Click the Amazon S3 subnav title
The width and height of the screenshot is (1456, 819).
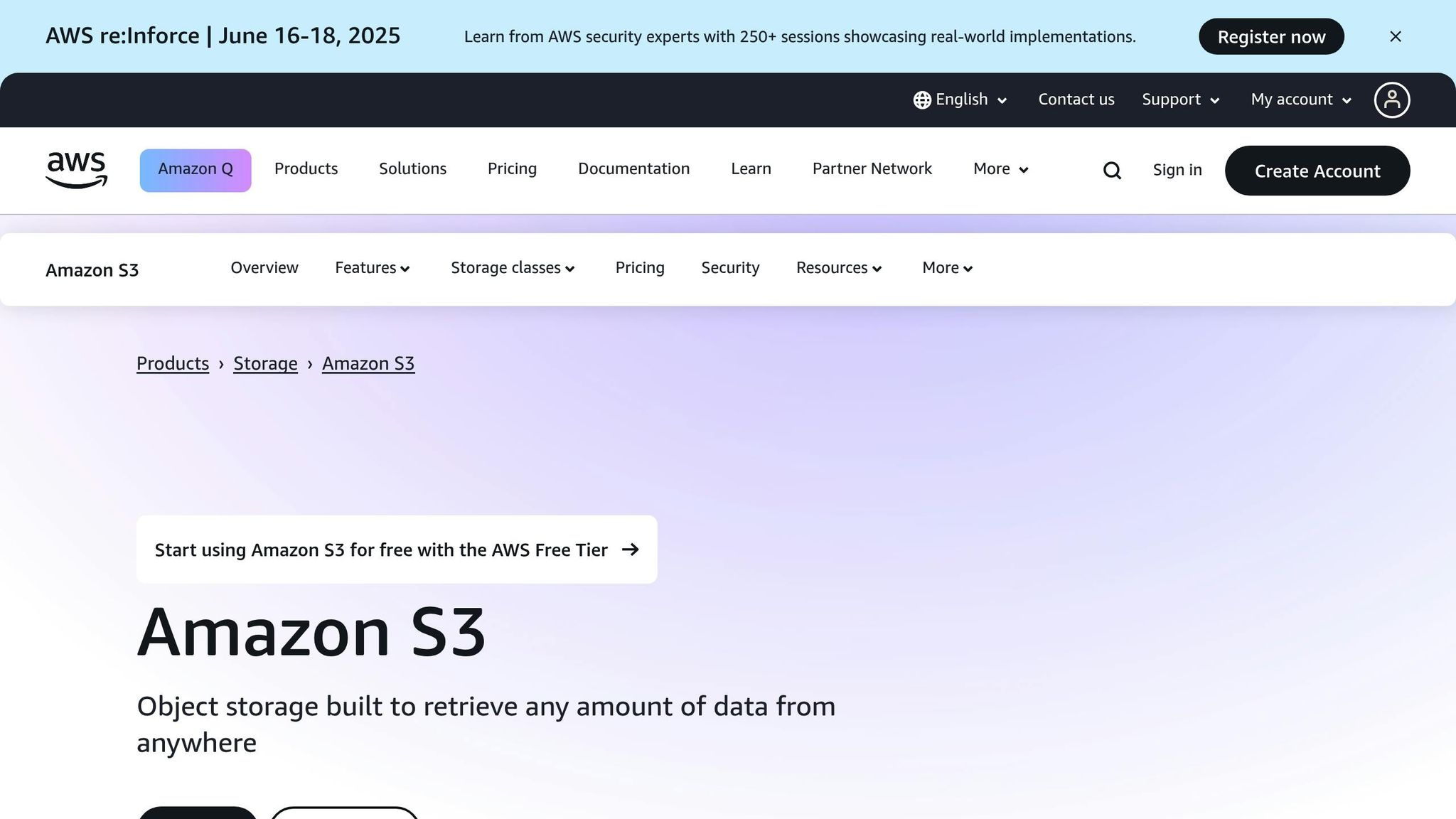tap(92, 270)
